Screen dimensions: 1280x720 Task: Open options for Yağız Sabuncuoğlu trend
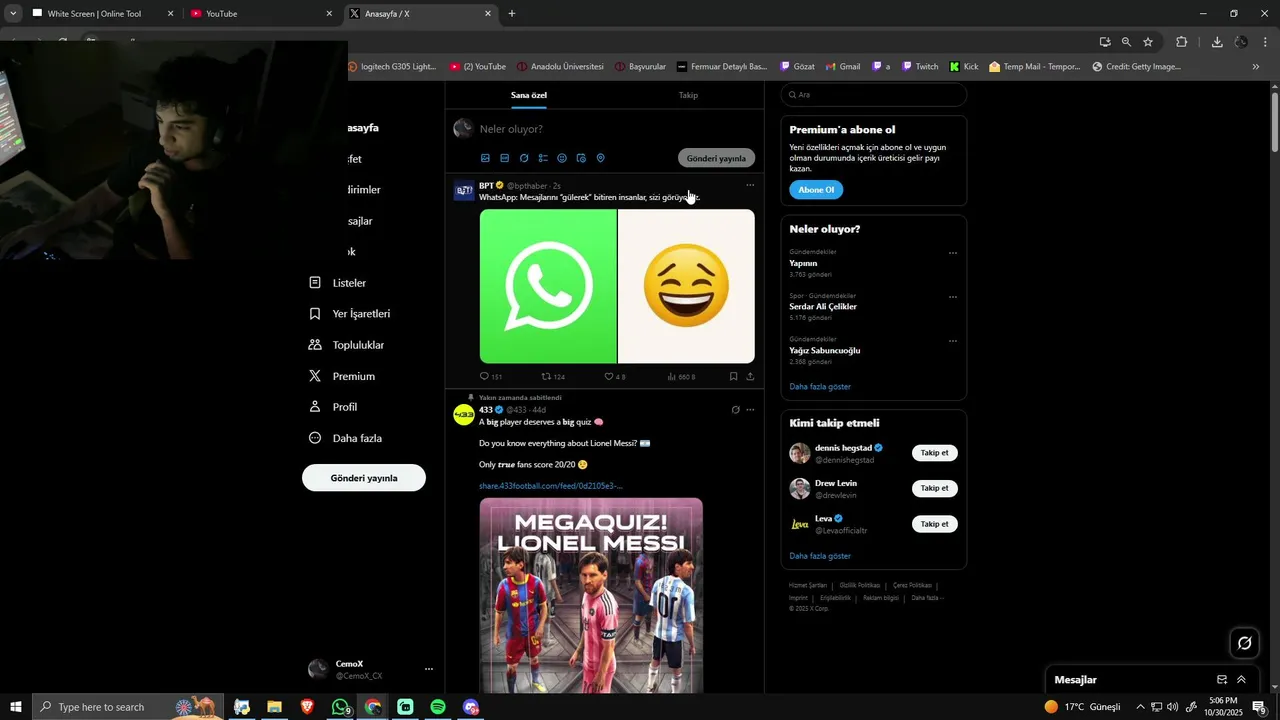953,341
